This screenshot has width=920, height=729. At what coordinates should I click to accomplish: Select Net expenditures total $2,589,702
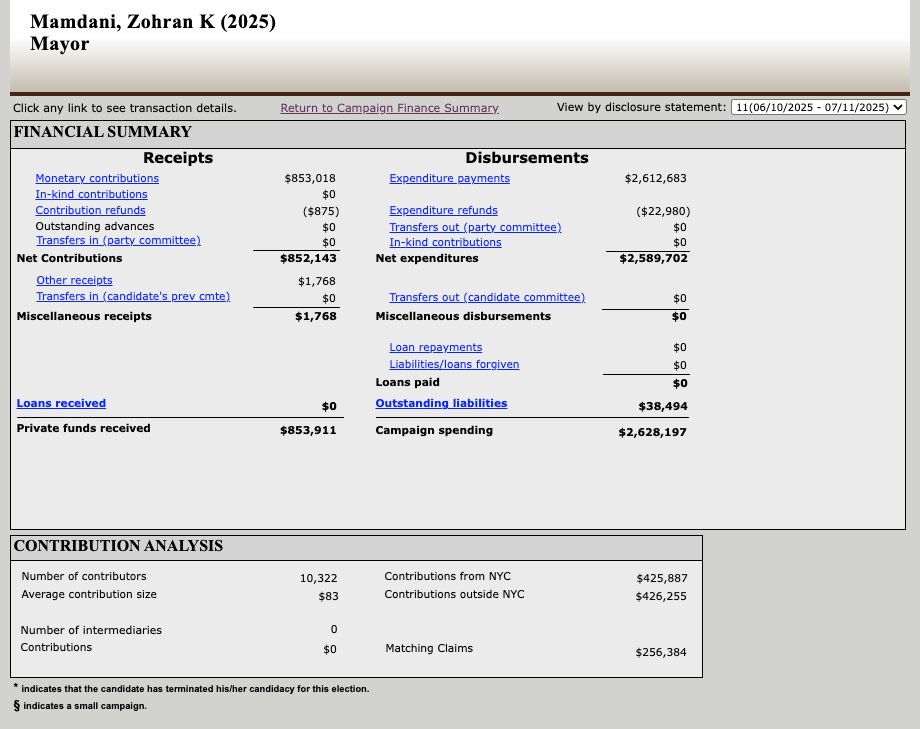tap(654, 258)
